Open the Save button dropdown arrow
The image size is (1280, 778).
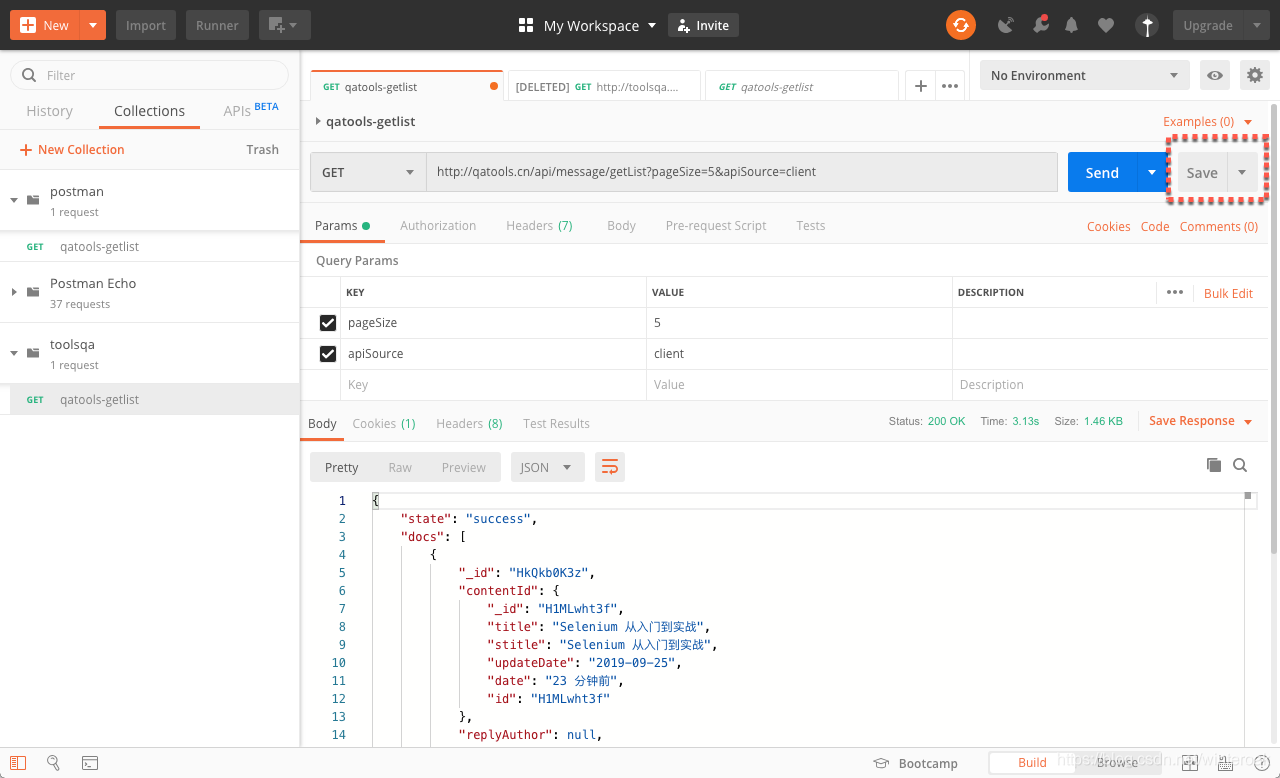1242,172
